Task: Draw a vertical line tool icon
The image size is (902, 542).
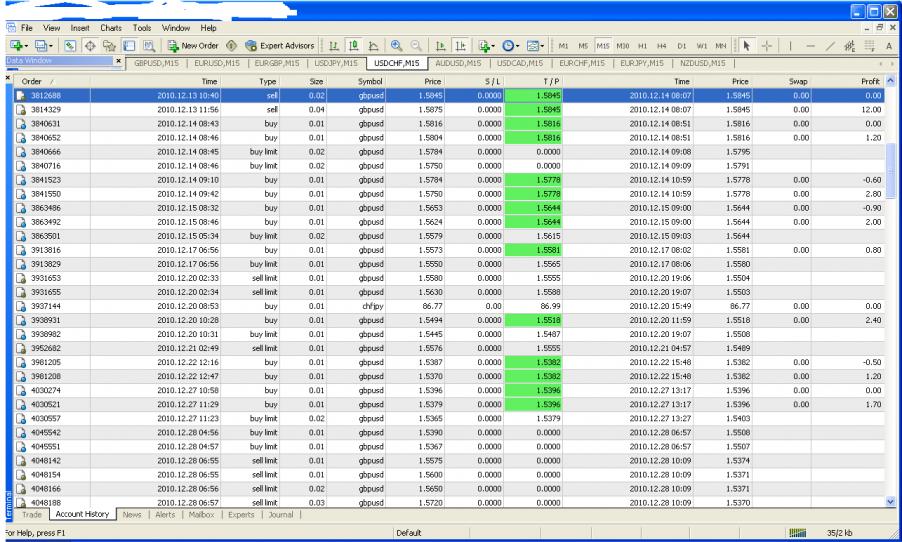Action: pos(790,45)
